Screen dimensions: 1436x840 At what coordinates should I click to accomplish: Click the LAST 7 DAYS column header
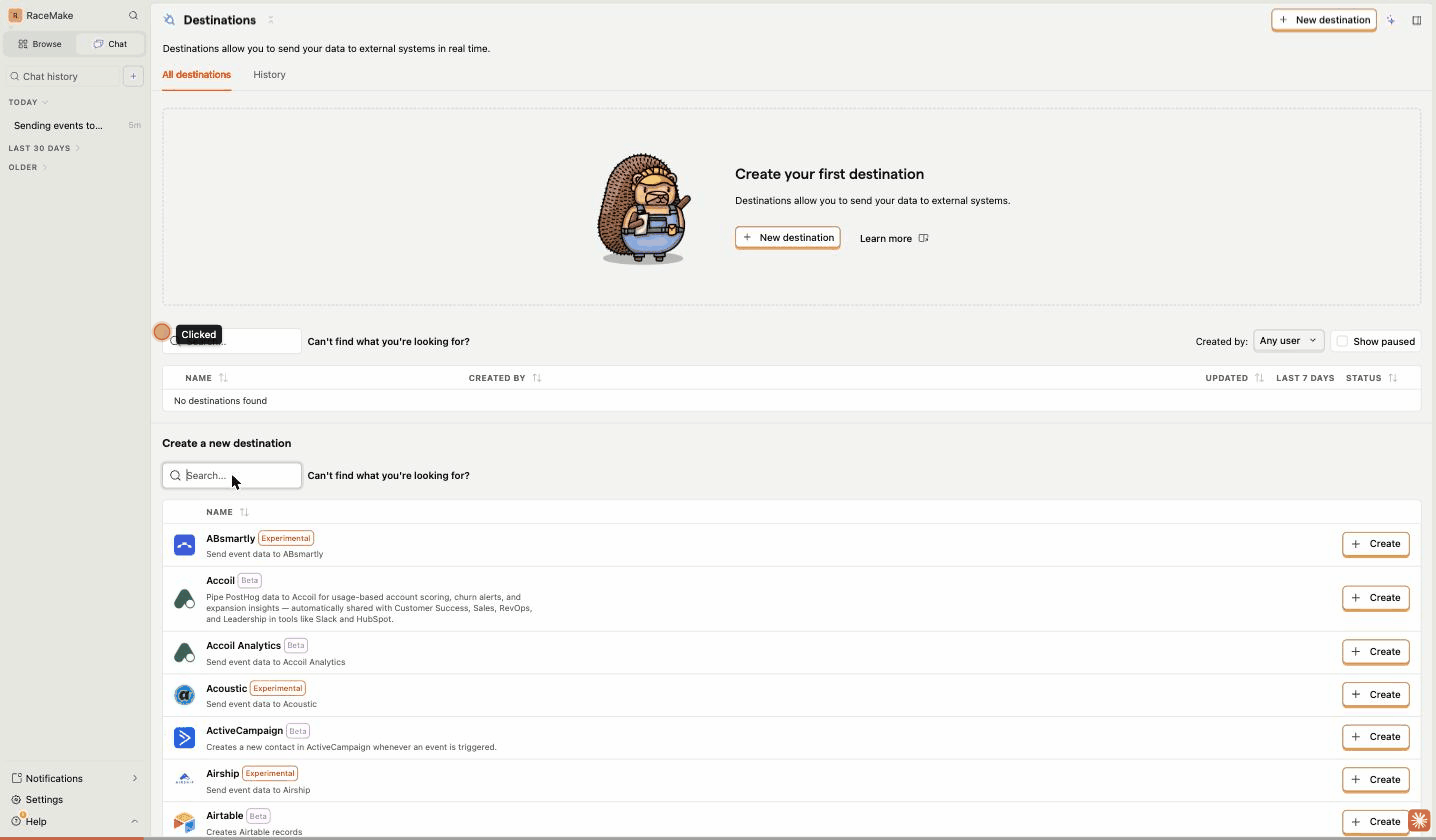1305,378
